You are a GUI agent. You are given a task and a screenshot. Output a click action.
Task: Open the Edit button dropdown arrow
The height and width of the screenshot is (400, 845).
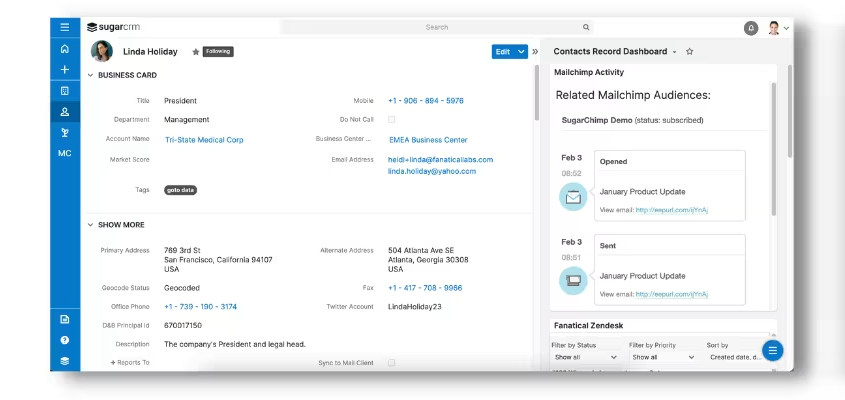coord(521,52)
